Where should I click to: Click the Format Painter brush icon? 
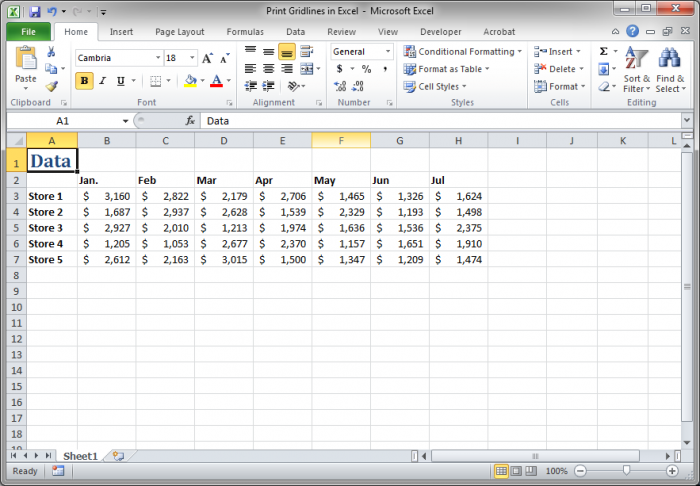pyautogui.click(x=52, y=86)
